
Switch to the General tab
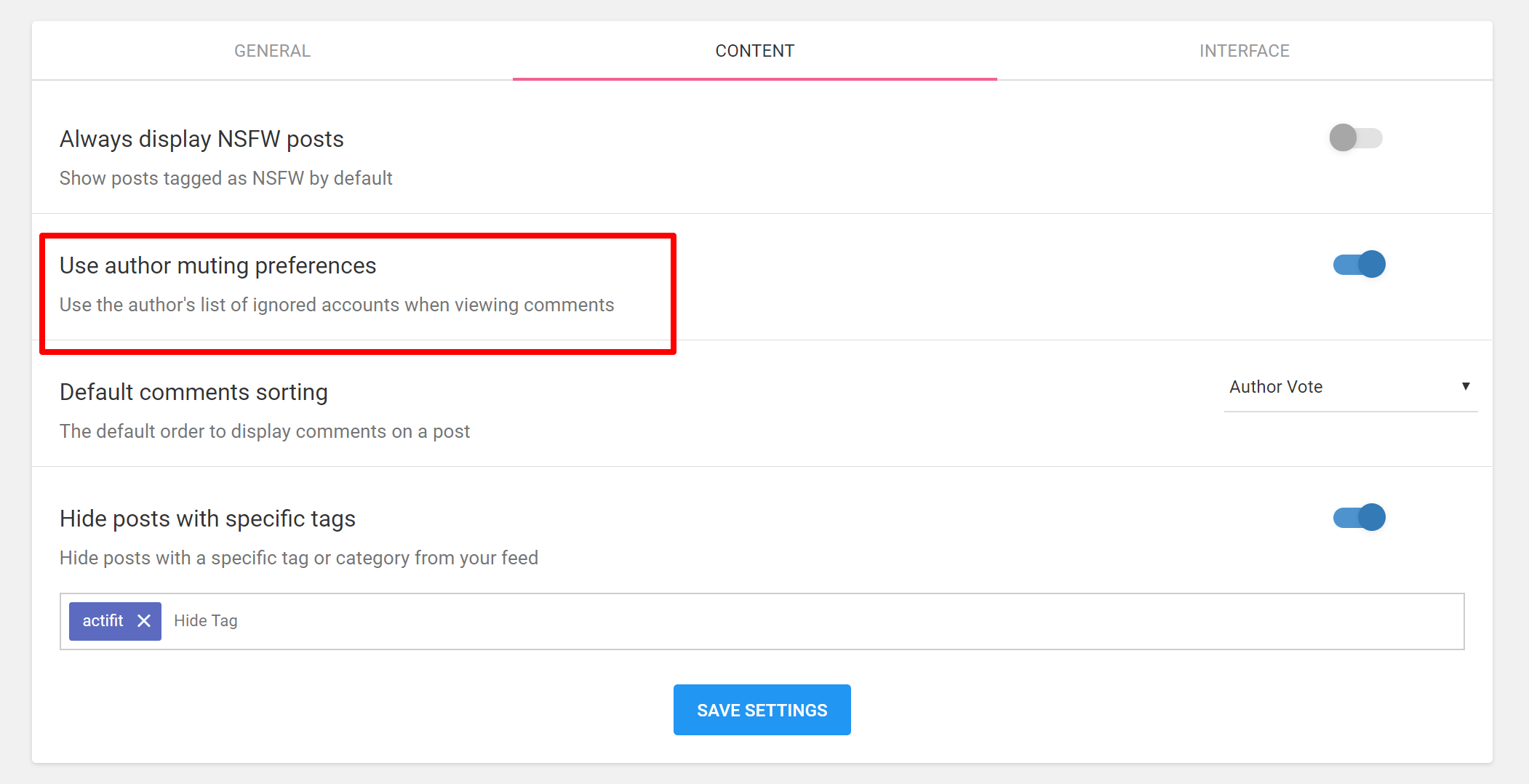pos(272,51)
